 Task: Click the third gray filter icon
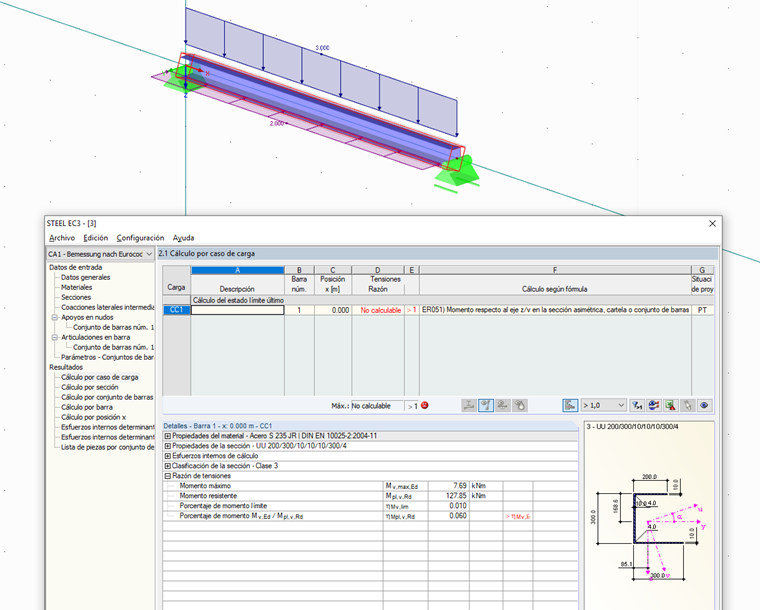click(x=503, y=406)
